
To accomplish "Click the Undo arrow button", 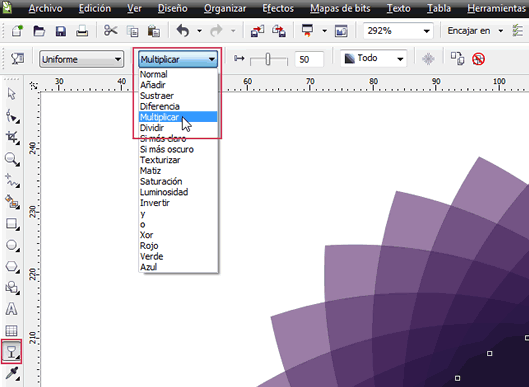I will pos(183,31).
